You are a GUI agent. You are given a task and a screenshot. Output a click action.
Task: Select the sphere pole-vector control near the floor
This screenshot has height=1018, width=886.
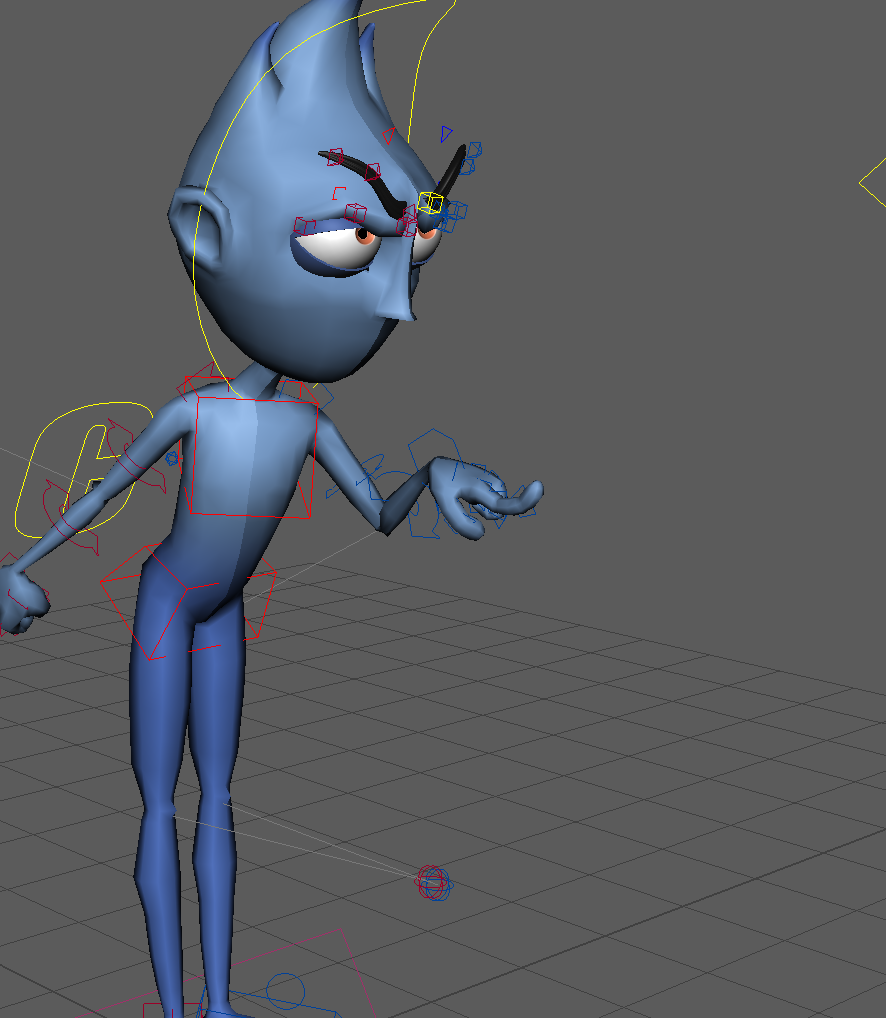434,883
